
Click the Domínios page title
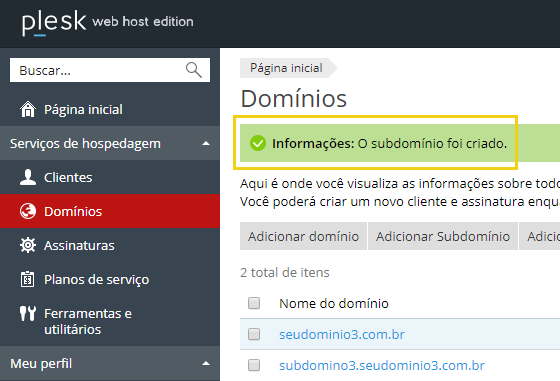click(294, 99)
